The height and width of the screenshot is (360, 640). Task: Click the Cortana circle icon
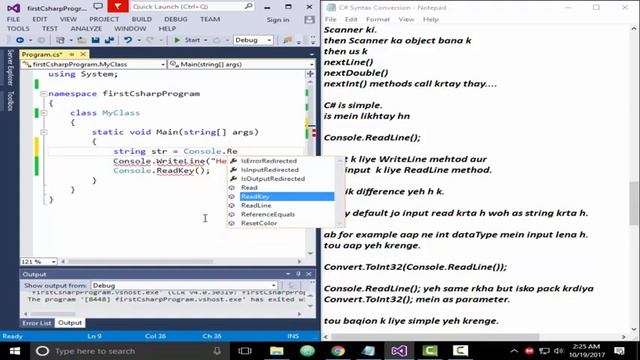(x=42, y=351)
